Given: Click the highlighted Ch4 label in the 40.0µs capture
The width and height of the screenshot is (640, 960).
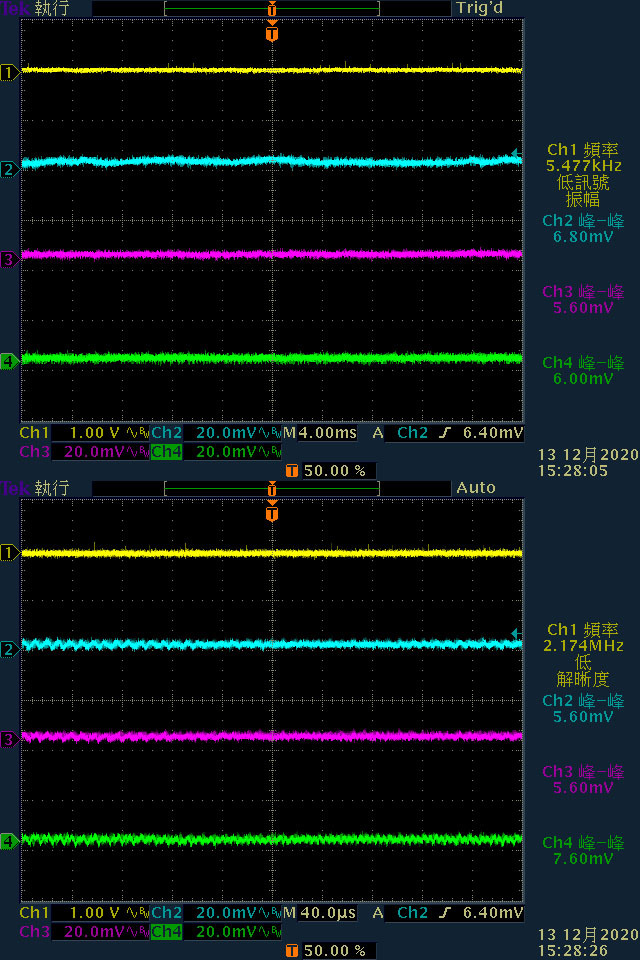Looking at the screenshot, I should tap(167, 932).
